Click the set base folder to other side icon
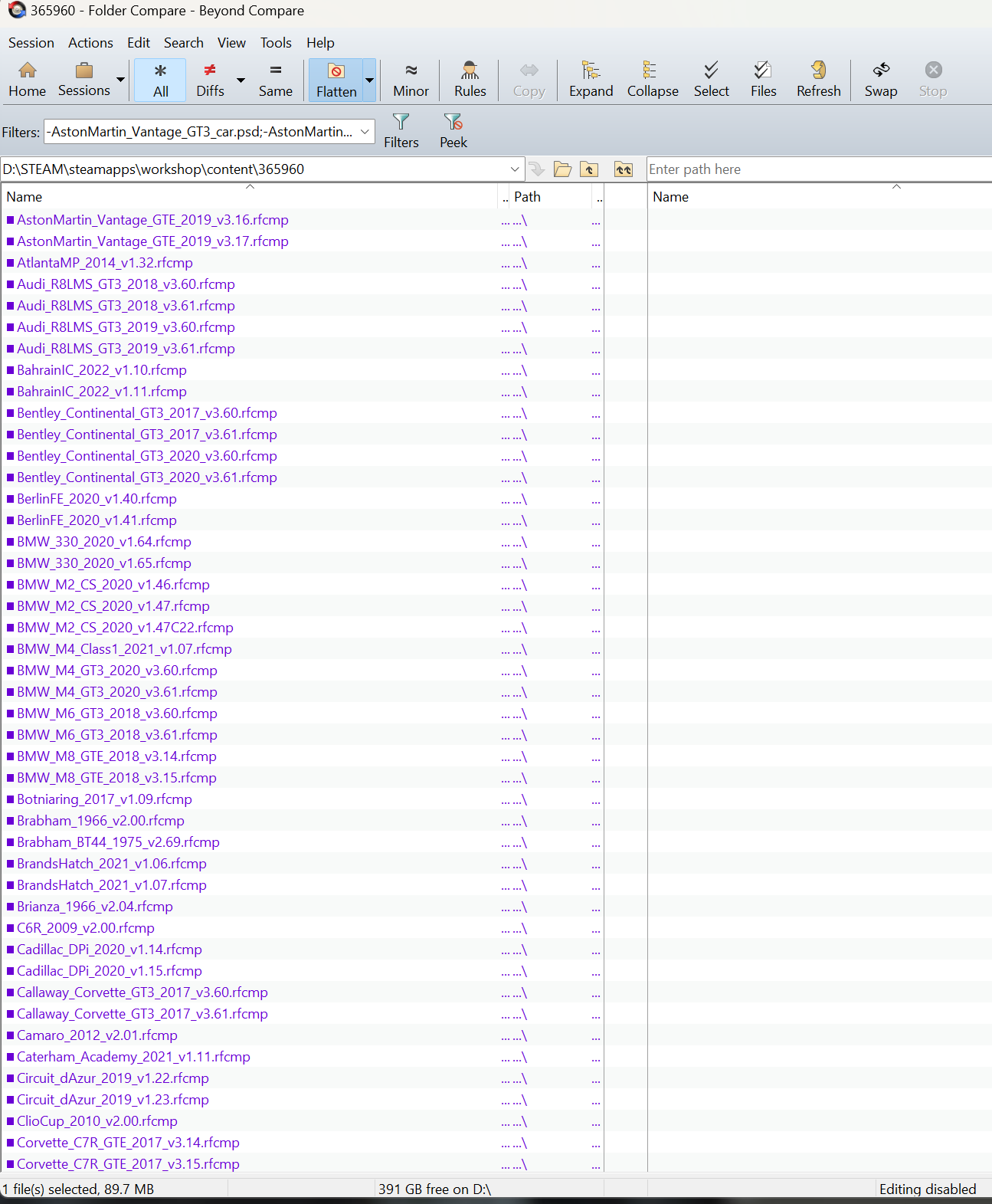Viewport: 992px width, 1204px height. click(624, 169)
